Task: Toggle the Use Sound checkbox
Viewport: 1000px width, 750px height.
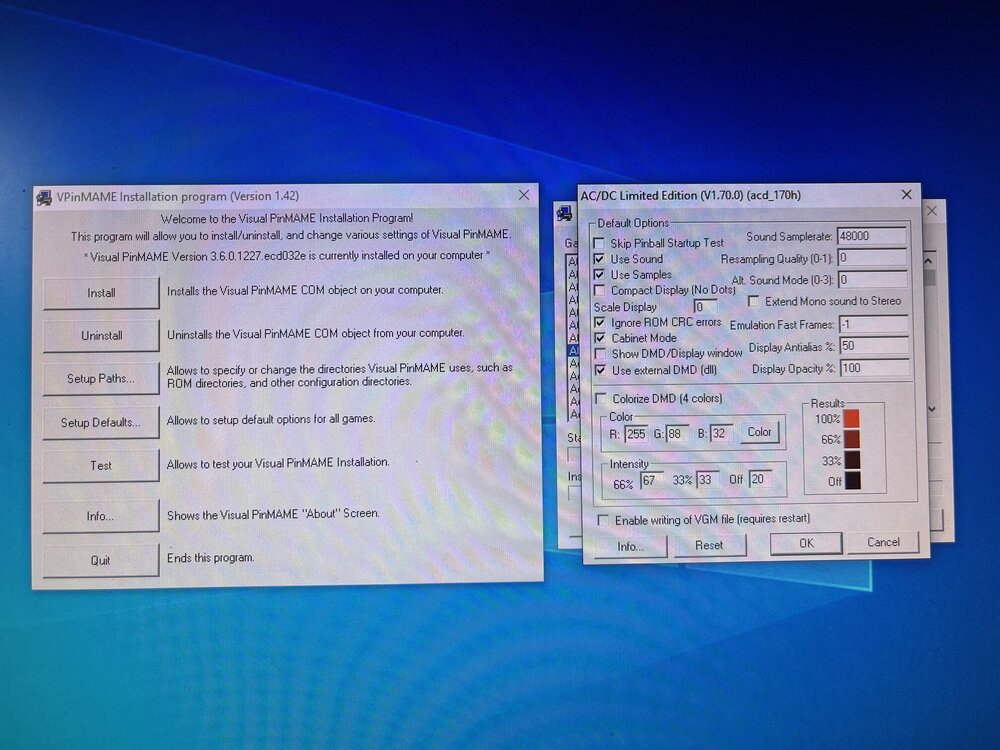Action: [x=599, y=259]
